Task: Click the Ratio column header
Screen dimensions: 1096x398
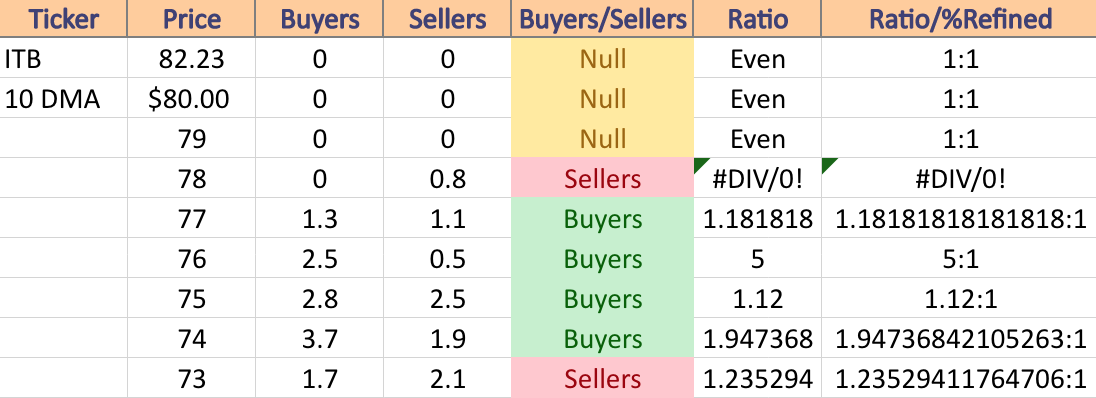Action: coord(758,18)
